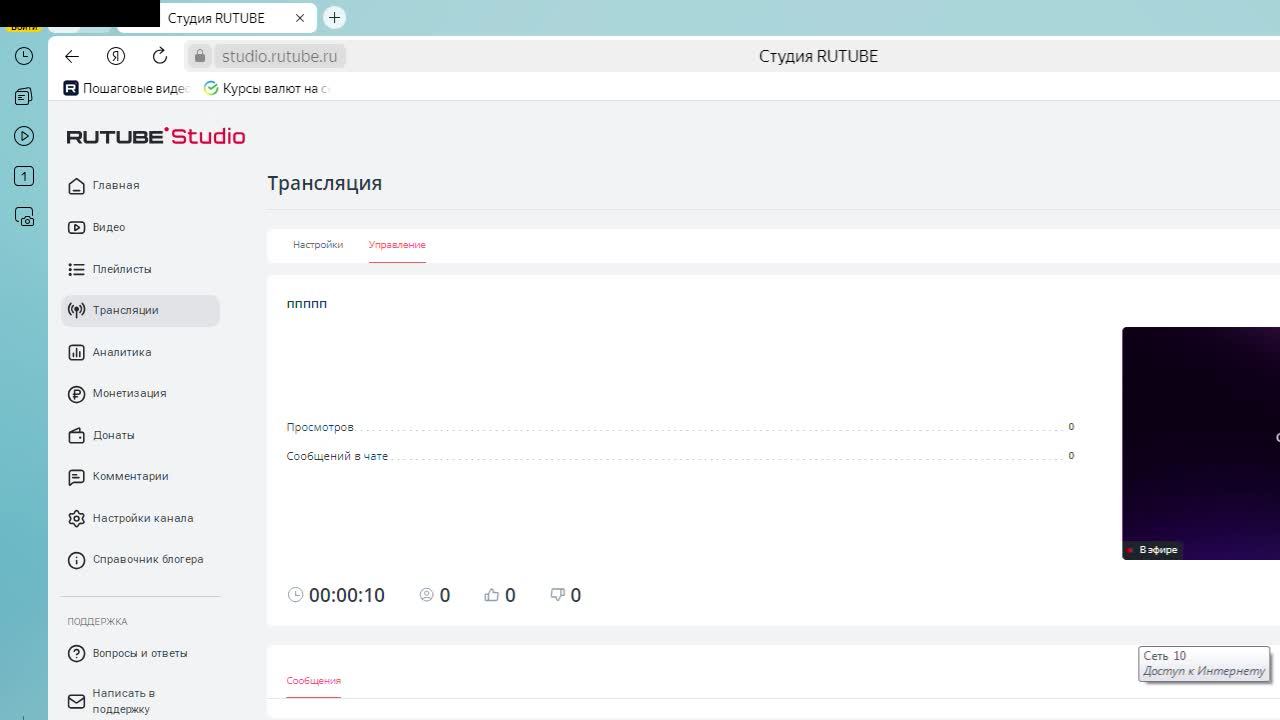
Task: Close the Студия RUTUBE browser tab
Action: 300,18
